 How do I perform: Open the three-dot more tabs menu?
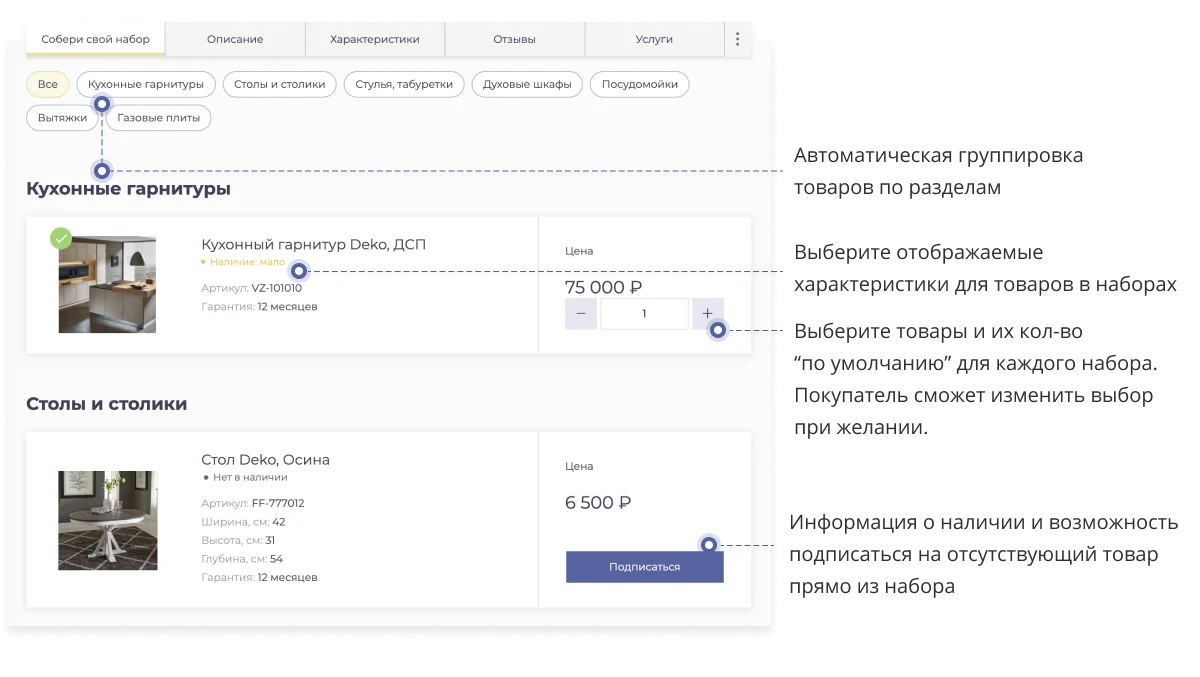pyautogui.click(x=738, y=39)
